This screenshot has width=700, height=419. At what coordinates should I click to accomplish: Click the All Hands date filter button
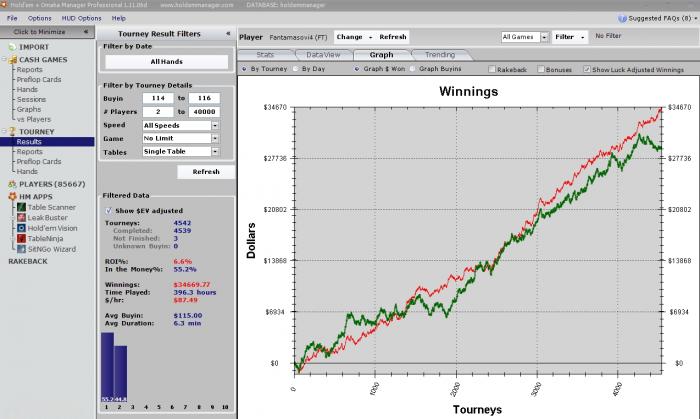point(167,62)
